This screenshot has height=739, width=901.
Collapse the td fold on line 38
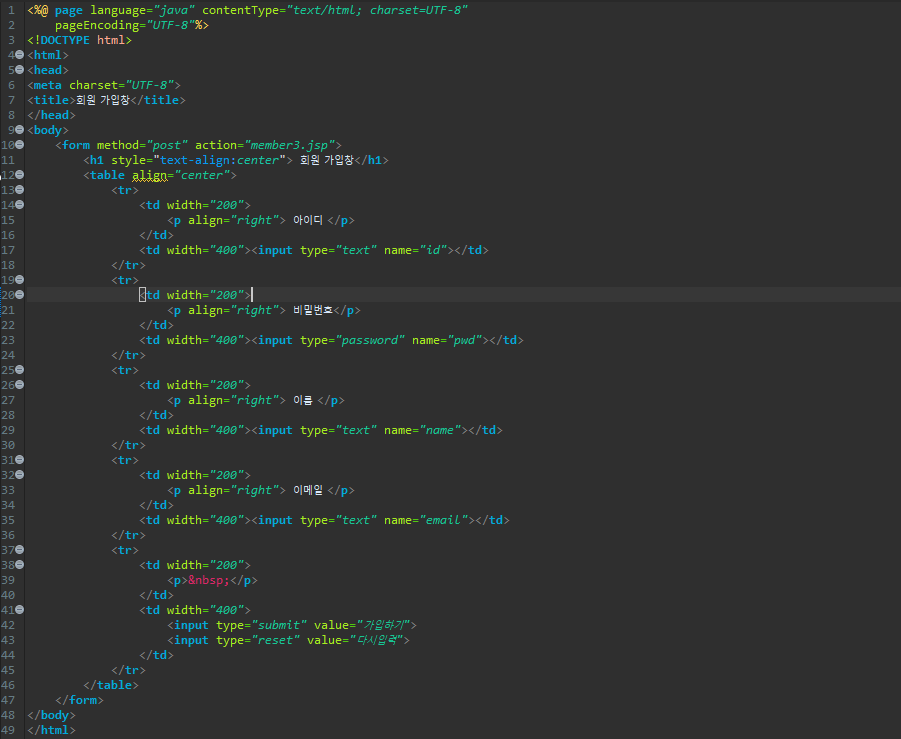(20, 565)
